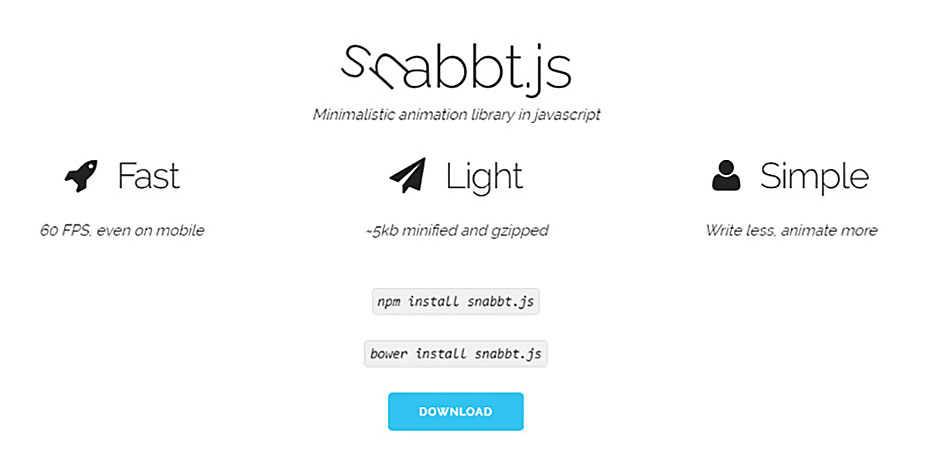
Task: Click the '60 FPS, even on mobile' text
Action: point(122,231)
